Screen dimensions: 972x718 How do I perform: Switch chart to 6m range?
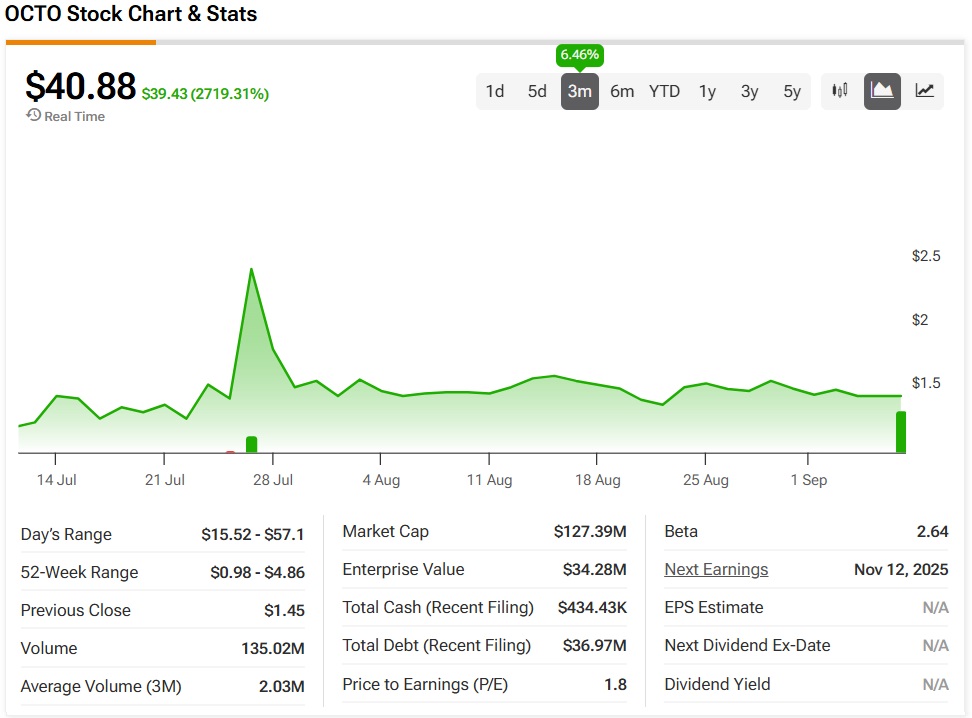tap(622, 91)
